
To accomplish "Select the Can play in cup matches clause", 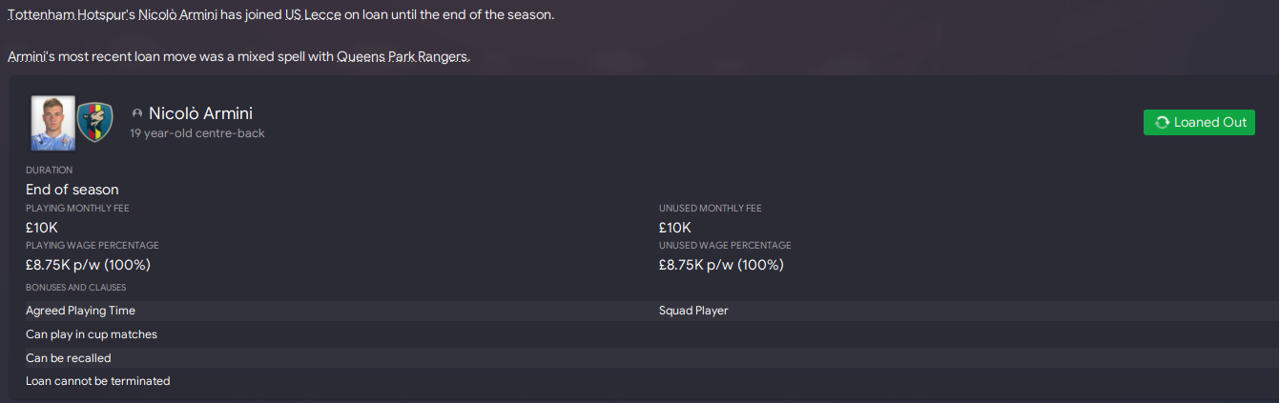I will click(x=91, y=334).
